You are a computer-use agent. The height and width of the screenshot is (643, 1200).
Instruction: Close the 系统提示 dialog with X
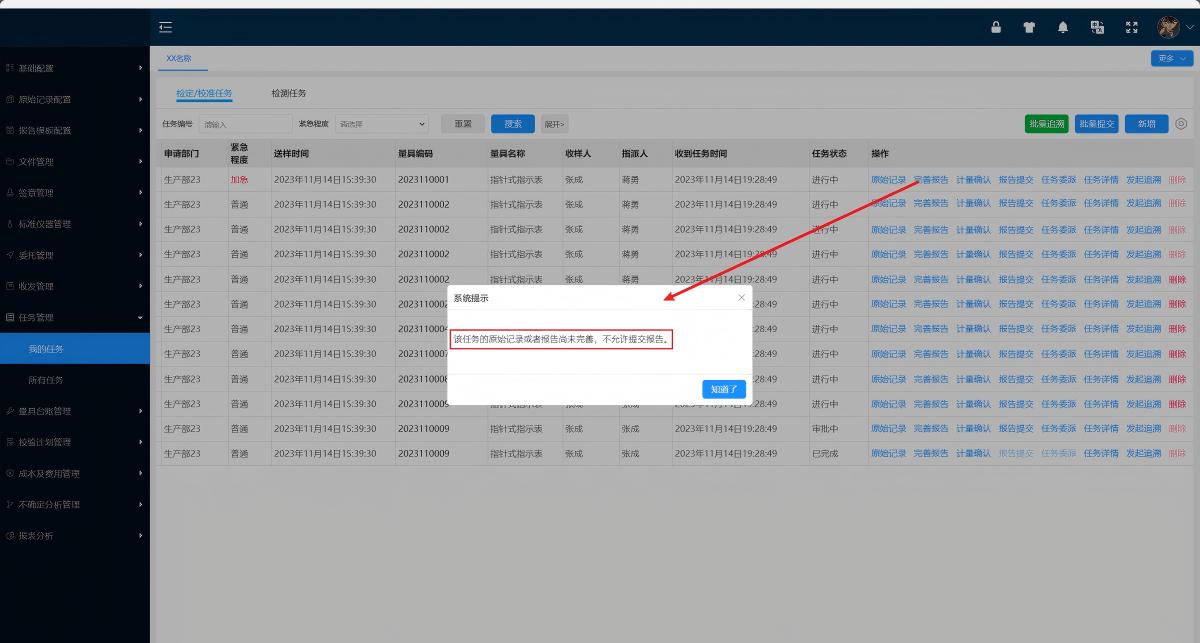(x=741, y=297)
